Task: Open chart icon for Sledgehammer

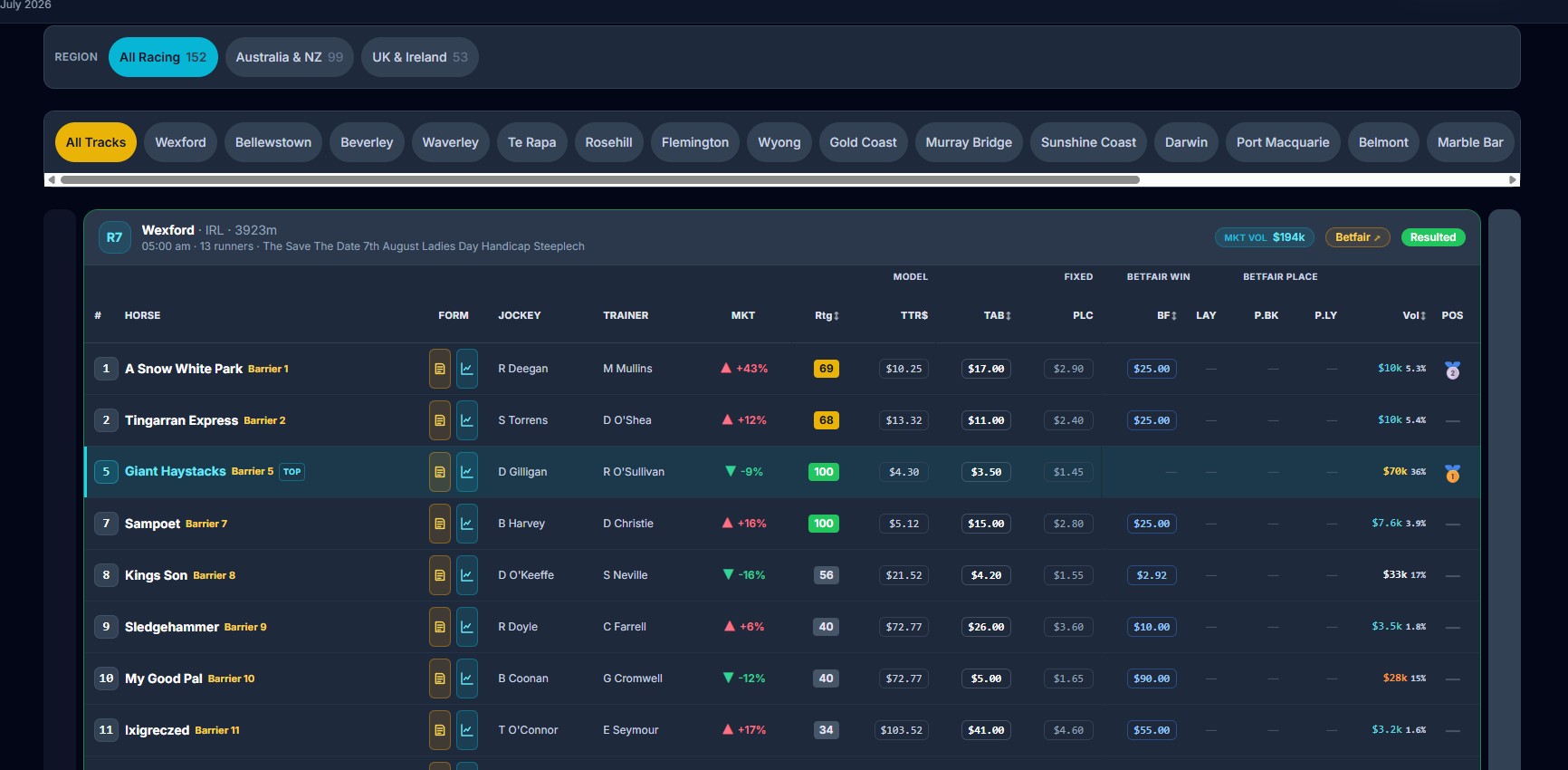Action: click(467, 627)
